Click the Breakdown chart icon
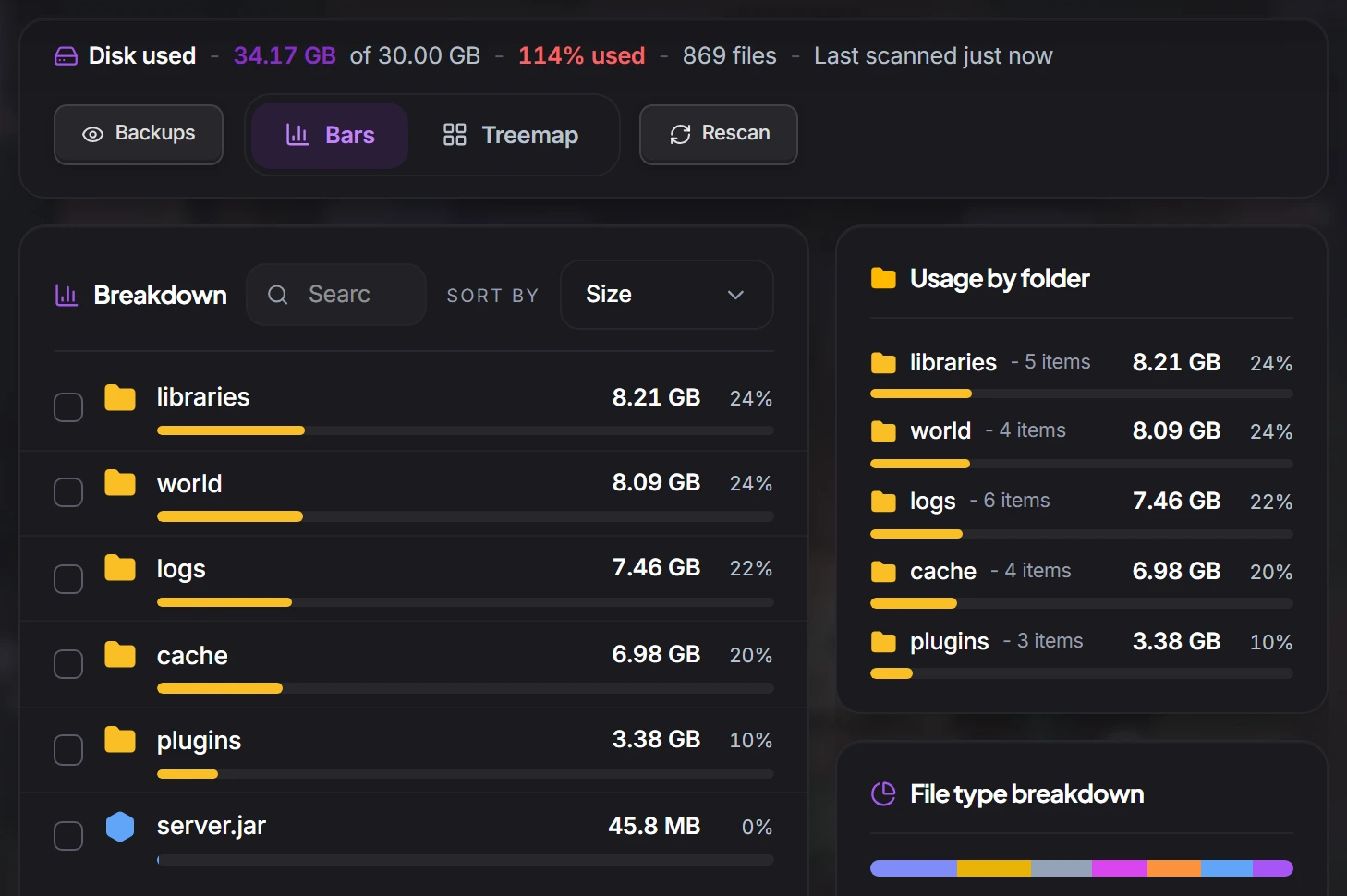Image resolution: width=1347 pixels, height=896 pixels. click(x=67, y=295)
